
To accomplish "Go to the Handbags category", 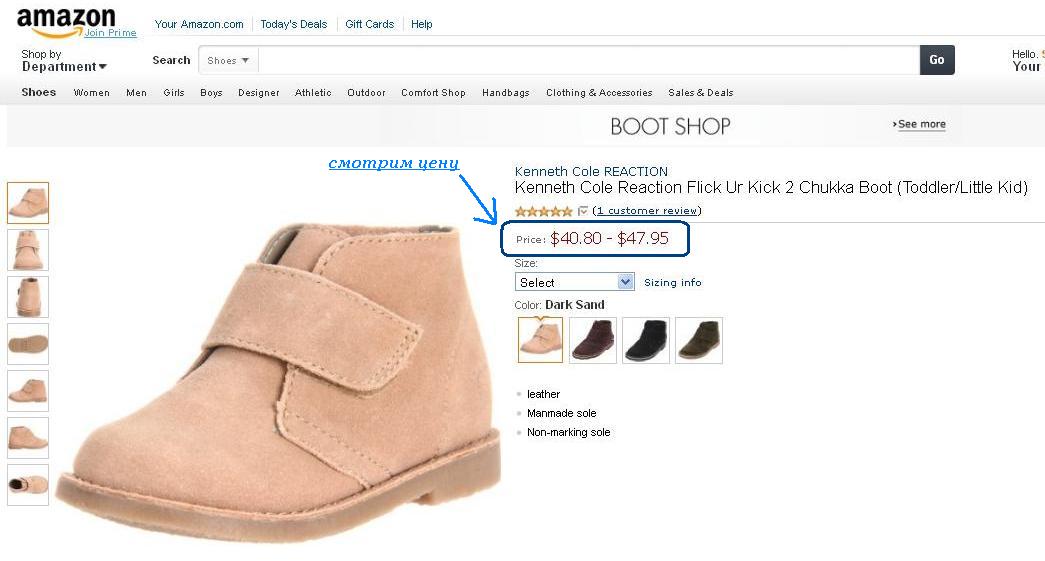I will point(505,93).
